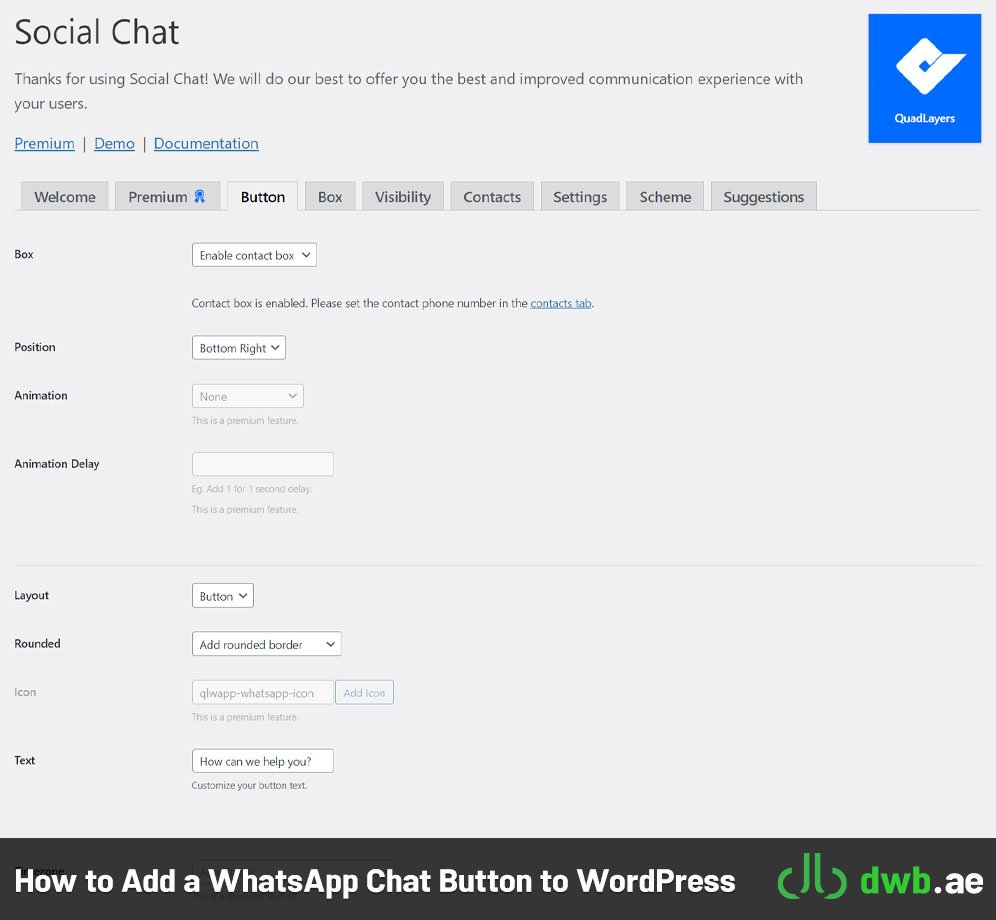The height and width of the screenshot is (920, 996).
Task: Open the Documentation link
Action: 206,144
